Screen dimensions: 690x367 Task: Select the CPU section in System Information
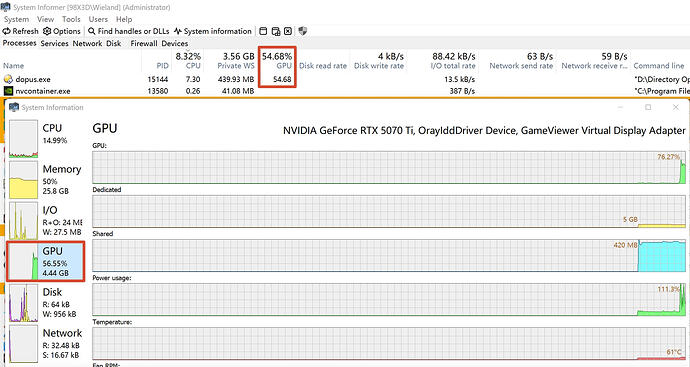click(x=46, y=139)
